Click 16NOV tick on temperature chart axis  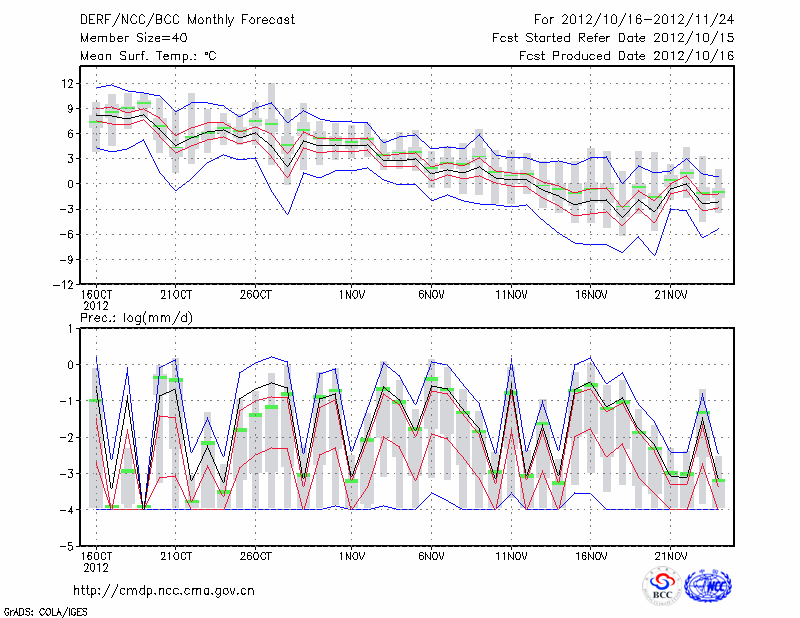(591, 295)
